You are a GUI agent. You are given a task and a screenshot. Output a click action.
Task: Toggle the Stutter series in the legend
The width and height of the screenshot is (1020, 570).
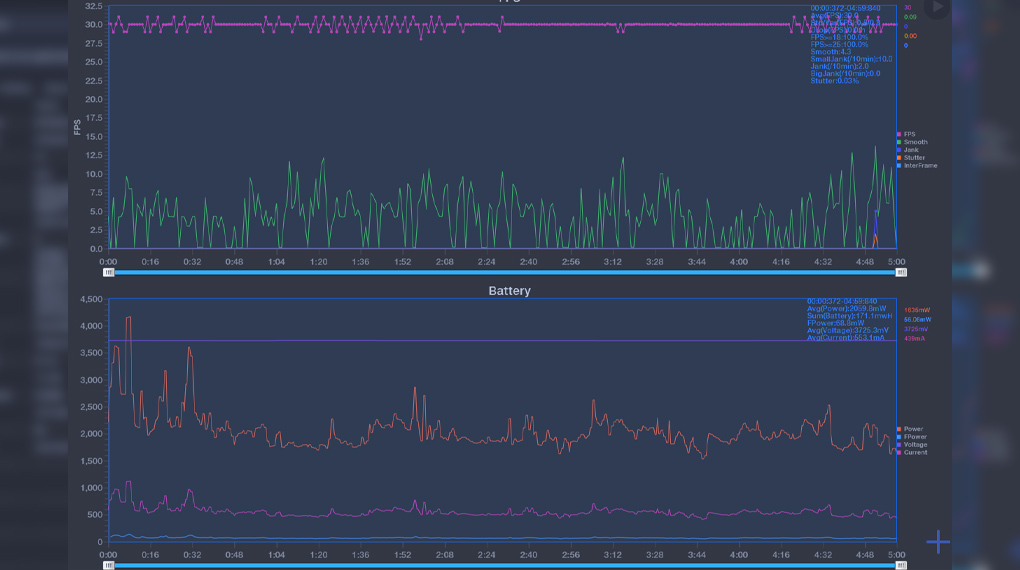point(911,157)
